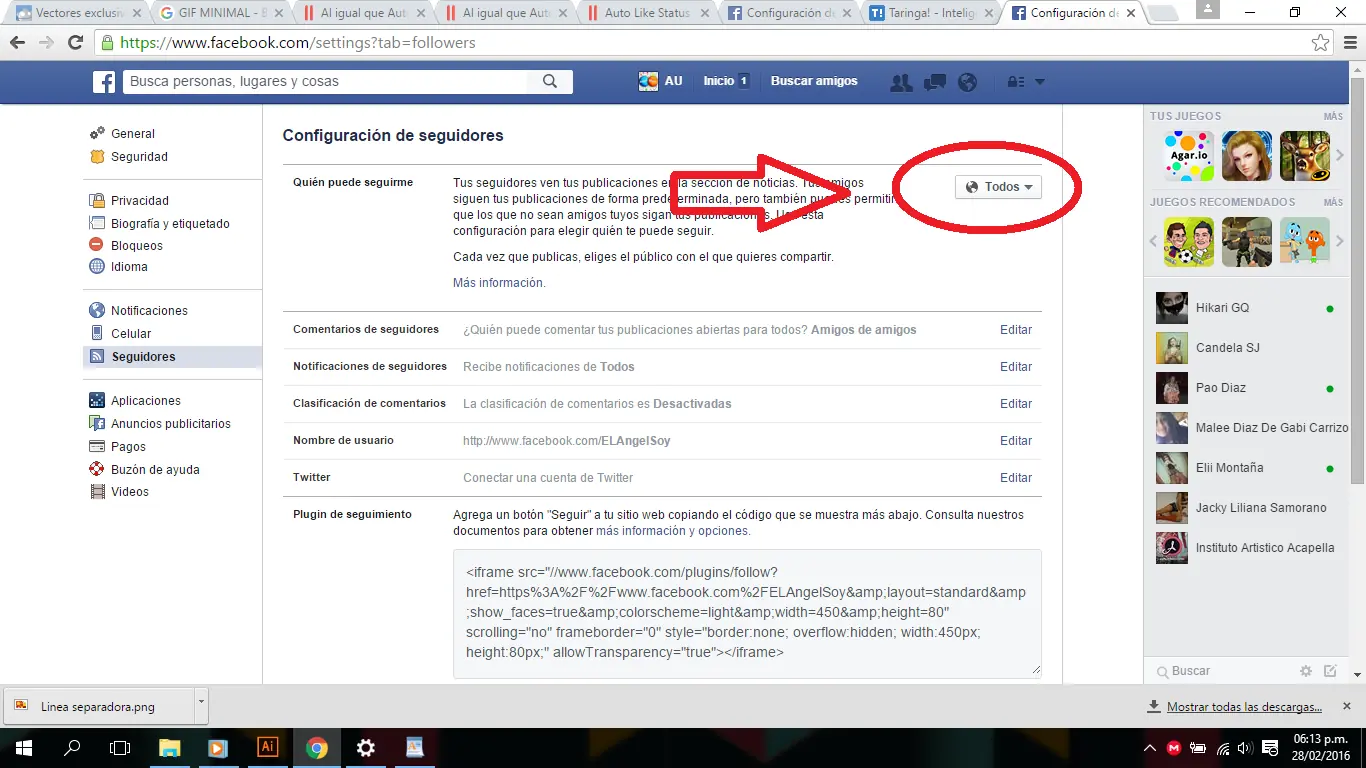Focus the chat Buscar search field

point(1226,671)
